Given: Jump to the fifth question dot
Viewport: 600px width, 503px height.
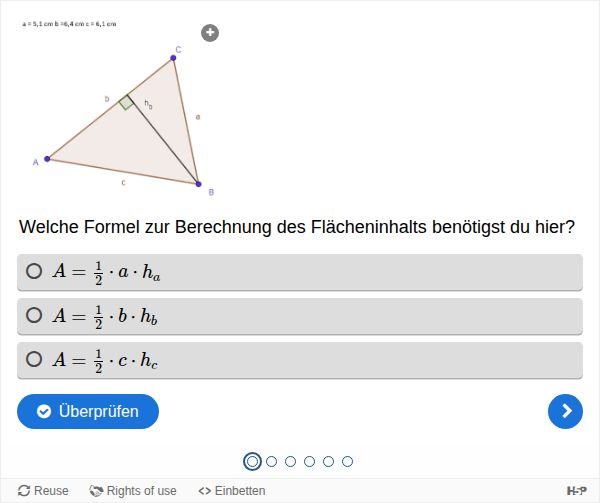Looking at the screenshot, I should pyautogui.click(x=328, y=461).
